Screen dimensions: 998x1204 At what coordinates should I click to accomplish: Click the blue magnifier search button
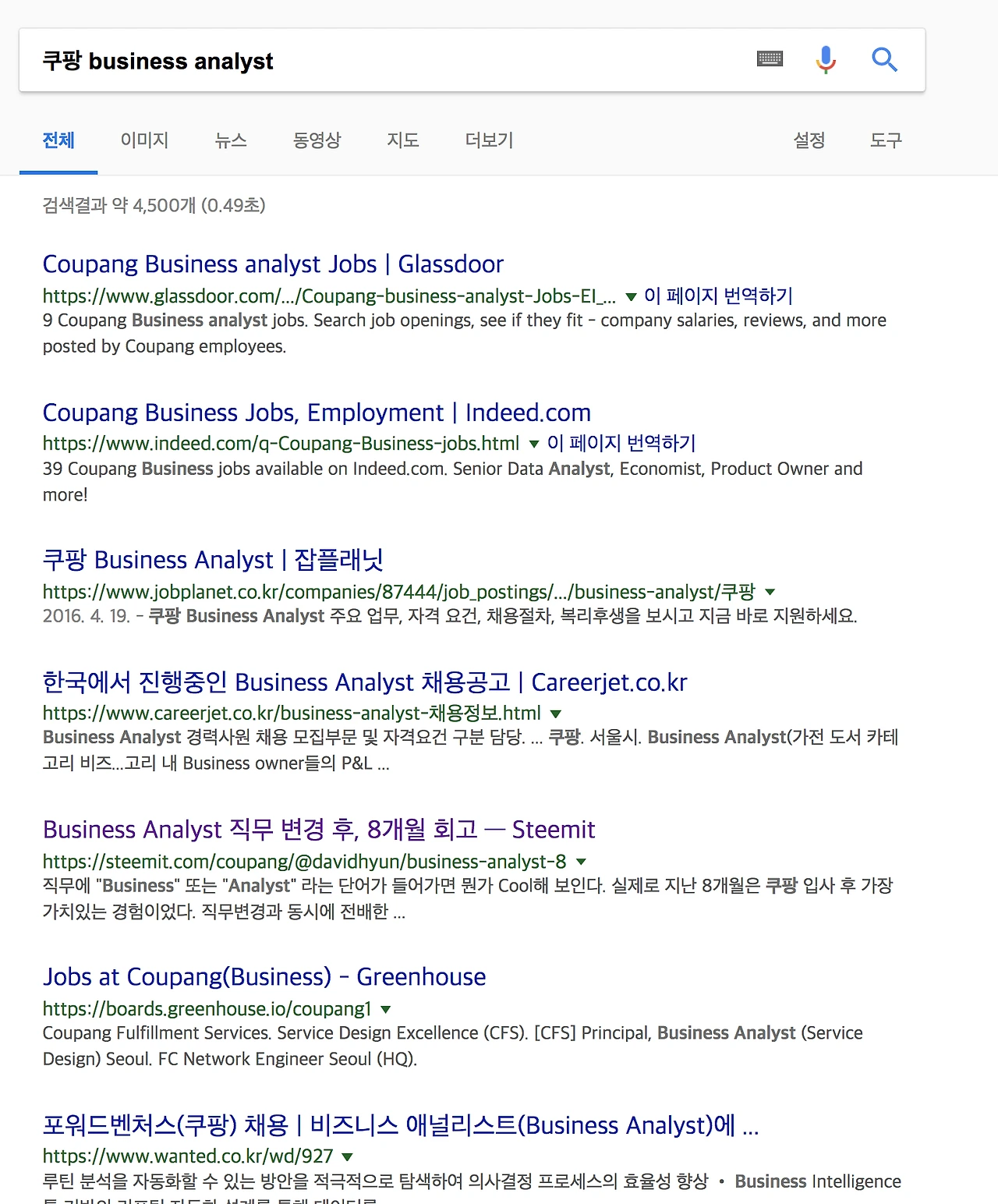coord(884,59)
